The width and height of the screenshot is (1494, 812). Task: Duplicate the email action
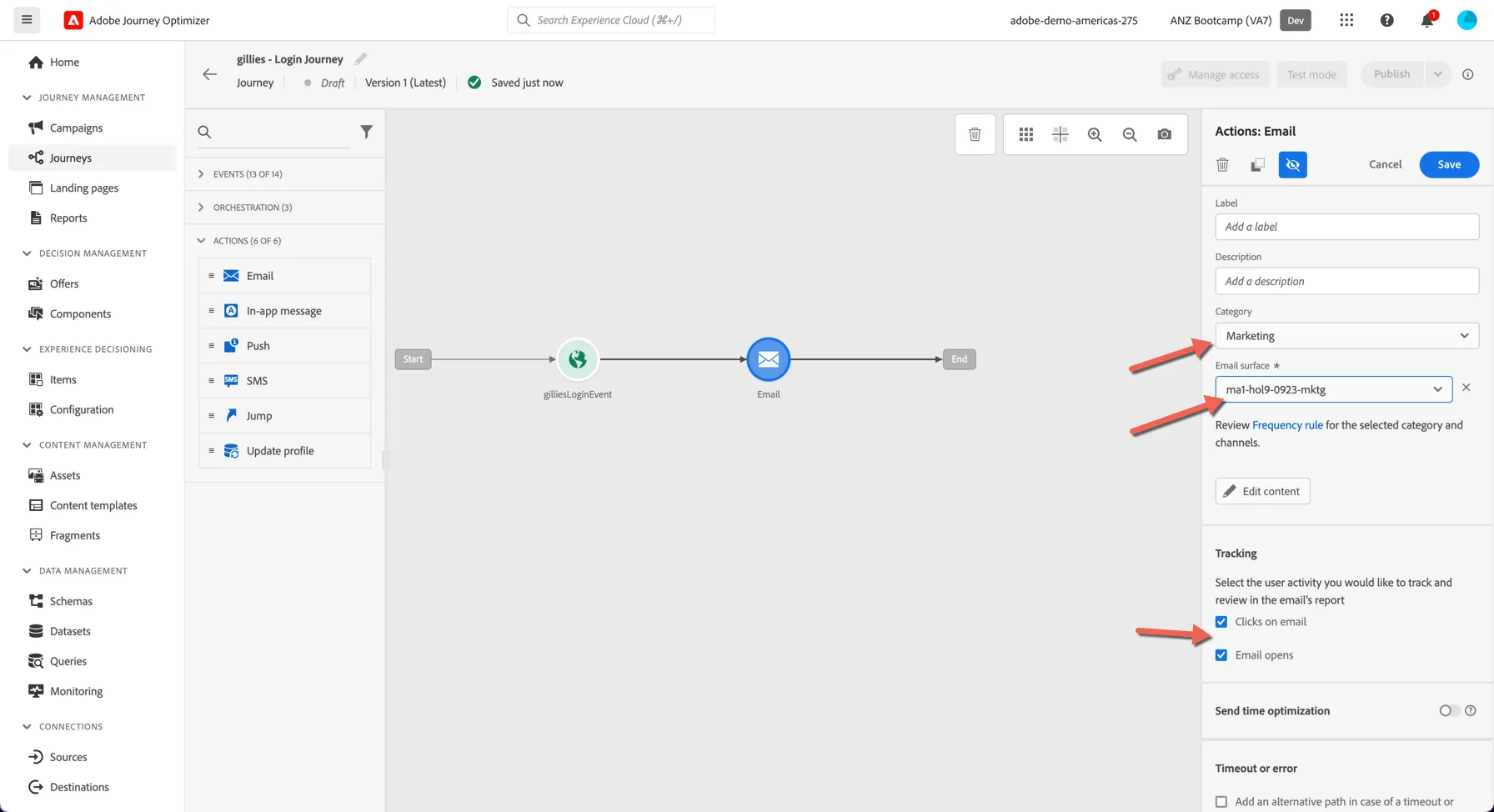[1257, 164]
